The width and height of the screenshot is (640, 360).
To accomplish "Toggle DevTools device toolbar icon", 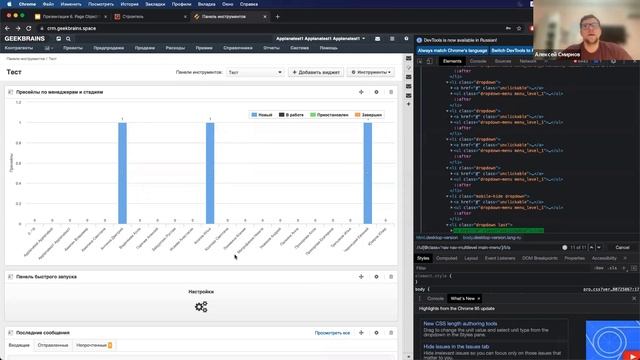I will pos(429,61).
